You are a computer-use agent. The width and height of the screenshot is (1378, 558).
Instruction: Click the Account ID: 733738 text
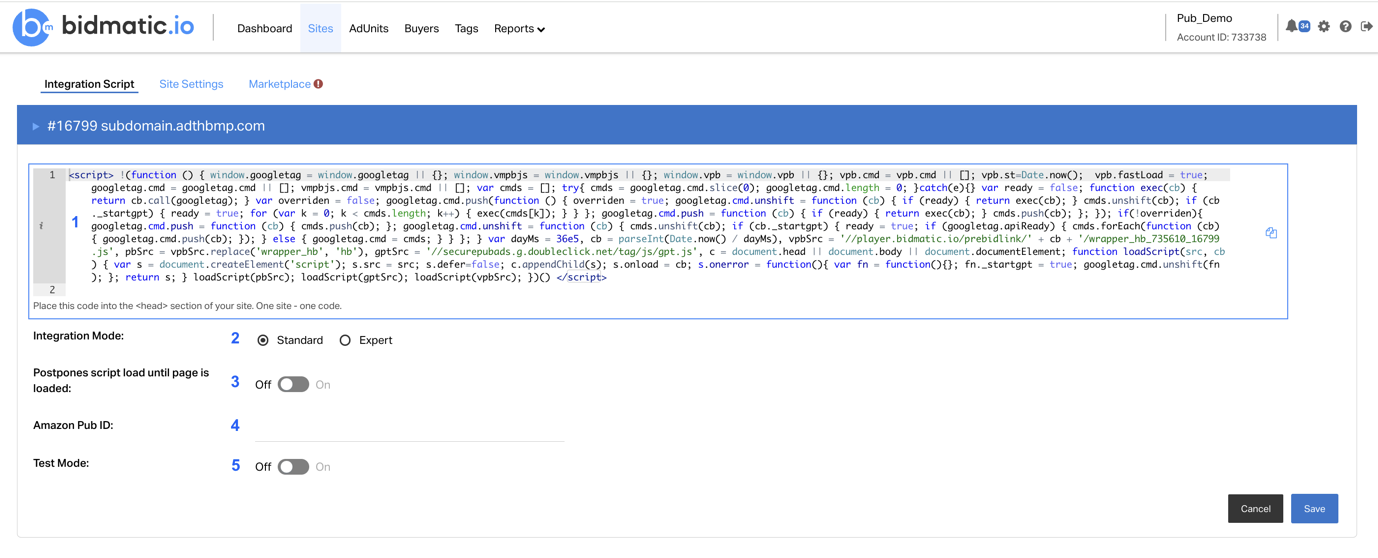(1221, 37)
